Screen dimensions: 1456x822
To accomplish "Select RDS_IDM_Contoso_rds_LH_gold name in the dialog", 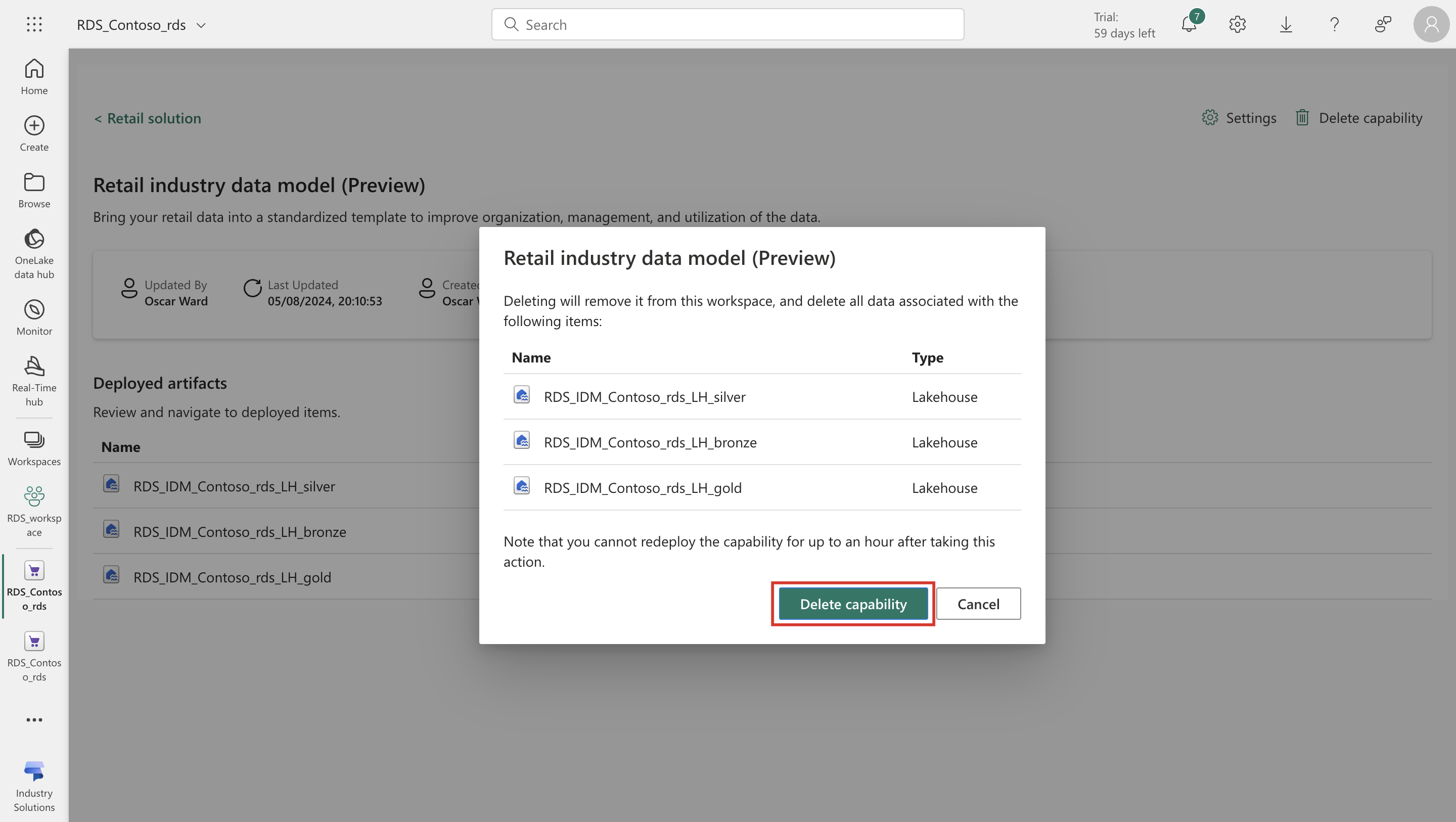I will tap(643, 488).
